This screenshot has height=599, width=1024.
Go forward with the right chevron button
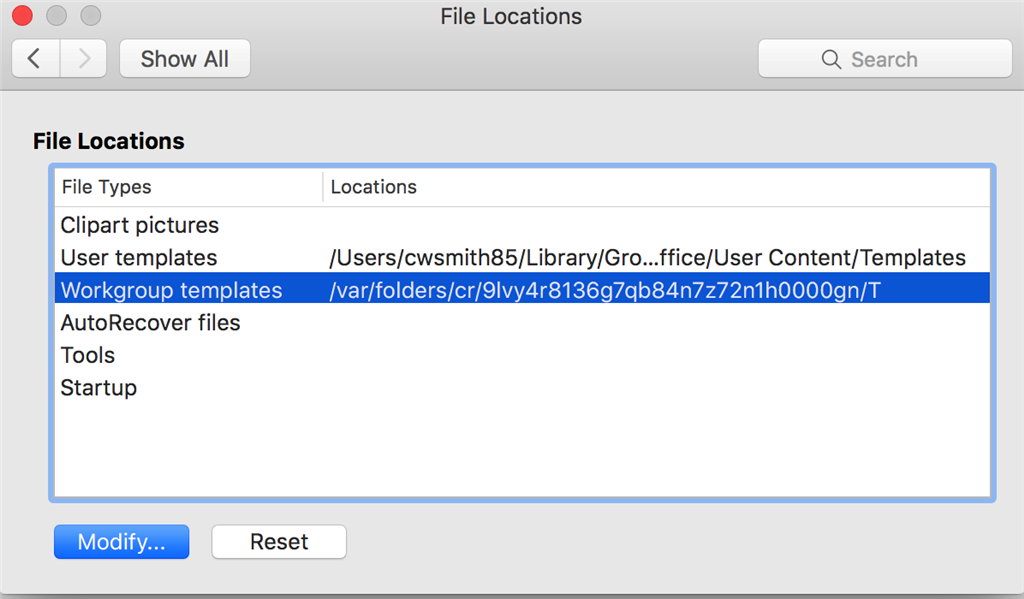(84, 59)
